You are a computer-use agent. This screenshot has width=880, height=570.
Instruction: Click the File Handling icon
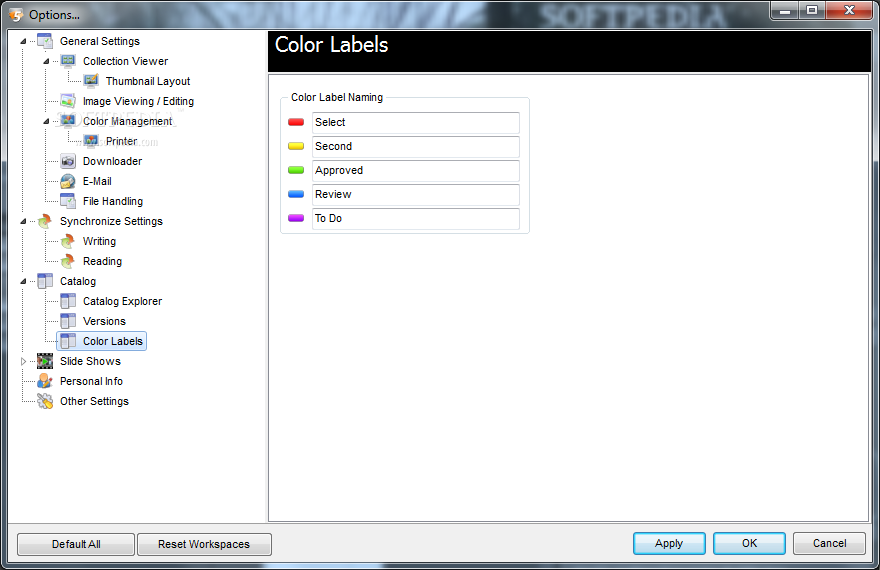coord(68,201)
